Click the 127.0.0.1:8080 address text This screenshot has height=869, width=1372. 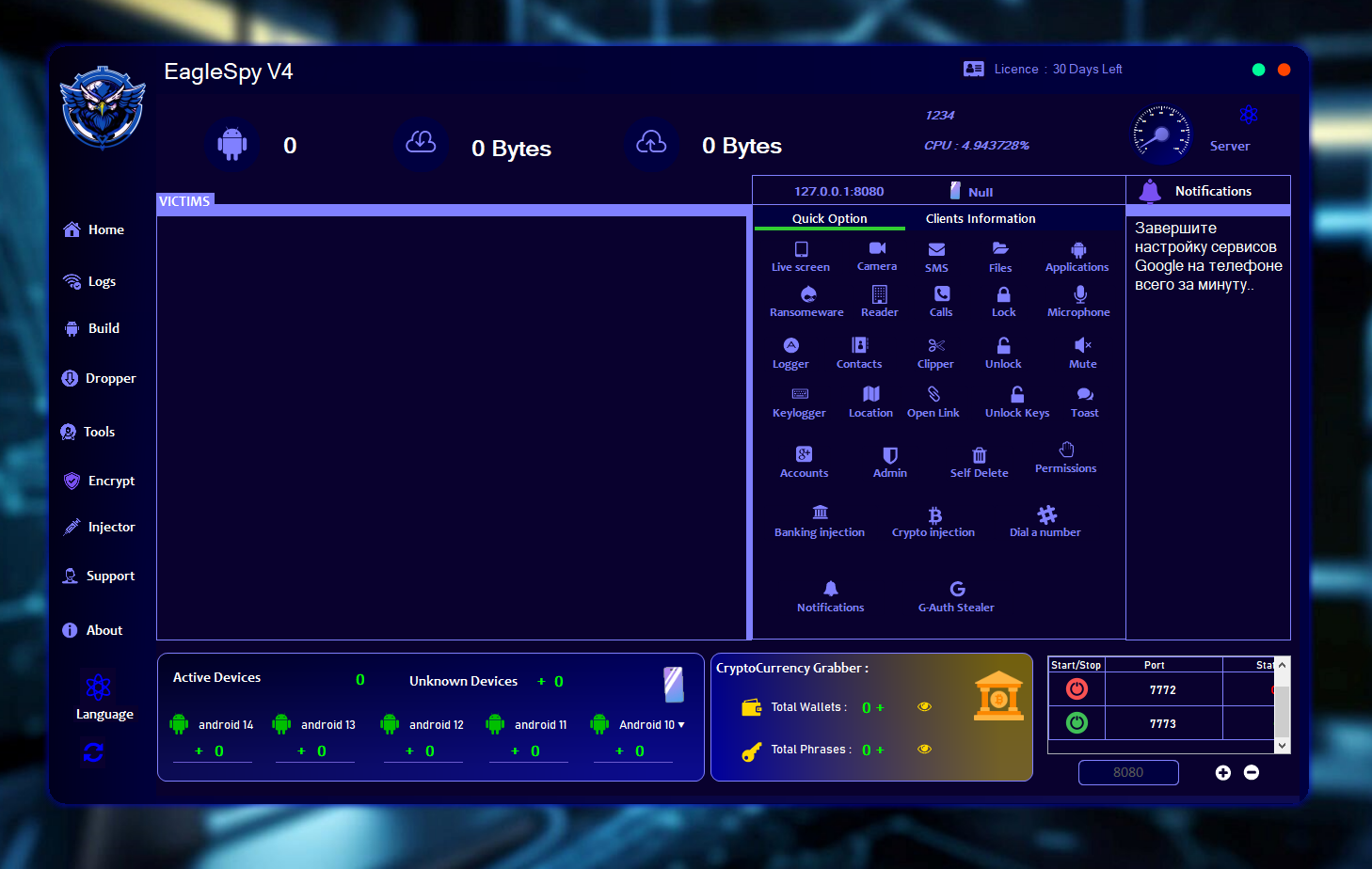[x=839, y=191]
